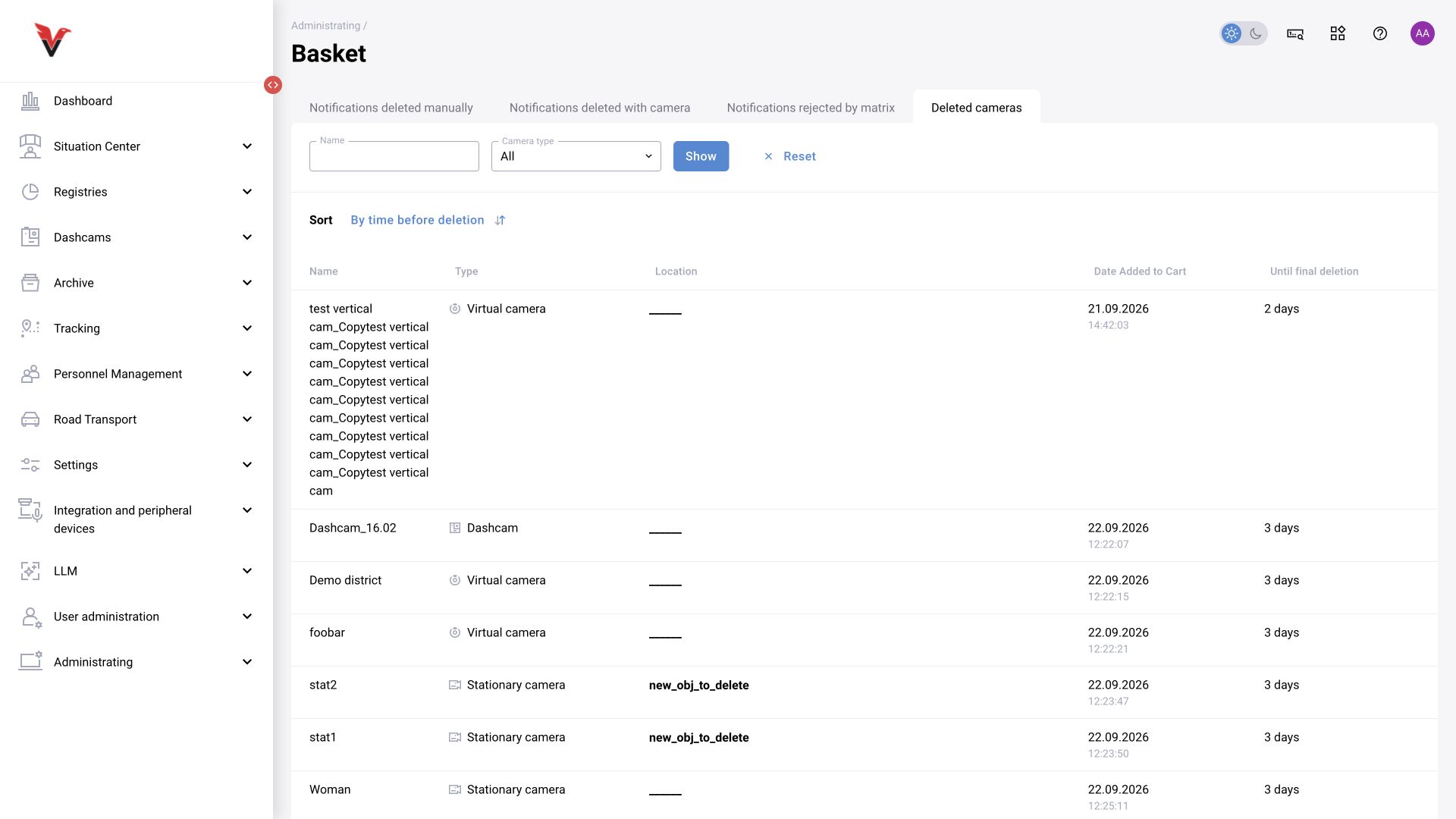The height and width of the screenshot is (819, 1456).
Task: Click the stat2 camera row name
Action: click(323, 685)
